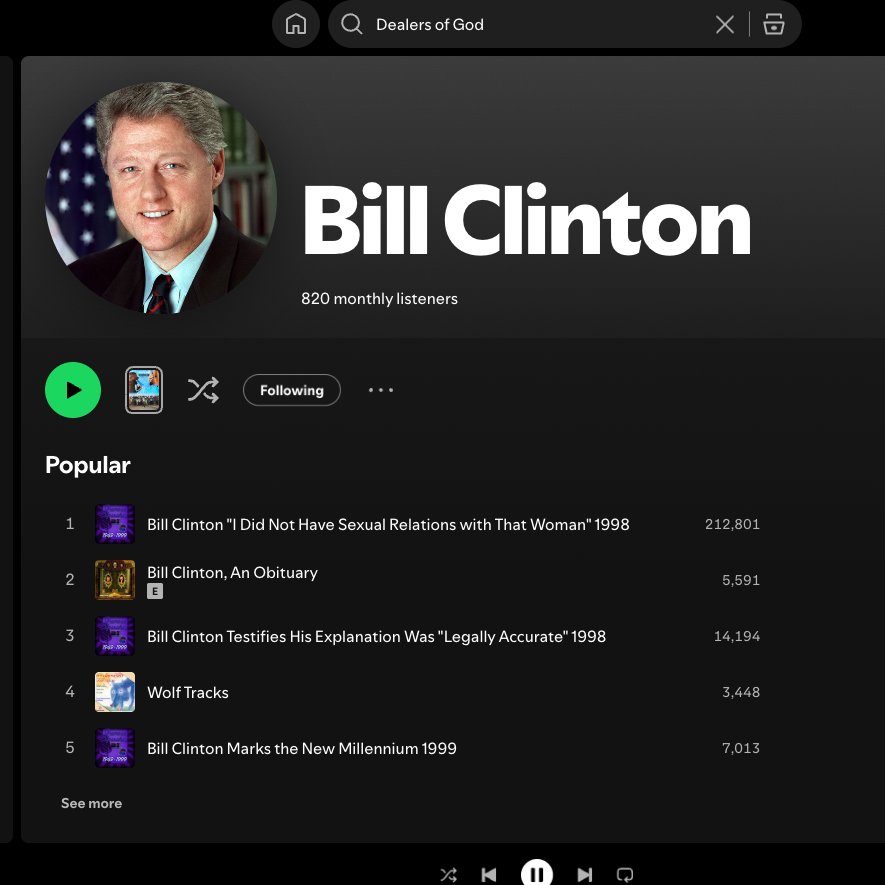The image size is (885, 885).
Task: Play 'Bill Clinton Marks the New Millennium 1999'
Action: [x=302, y=748]
